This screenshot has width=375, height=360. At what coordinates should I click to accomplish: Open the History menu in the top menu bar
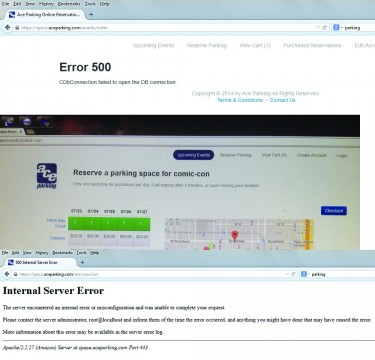tap(46, 4)
